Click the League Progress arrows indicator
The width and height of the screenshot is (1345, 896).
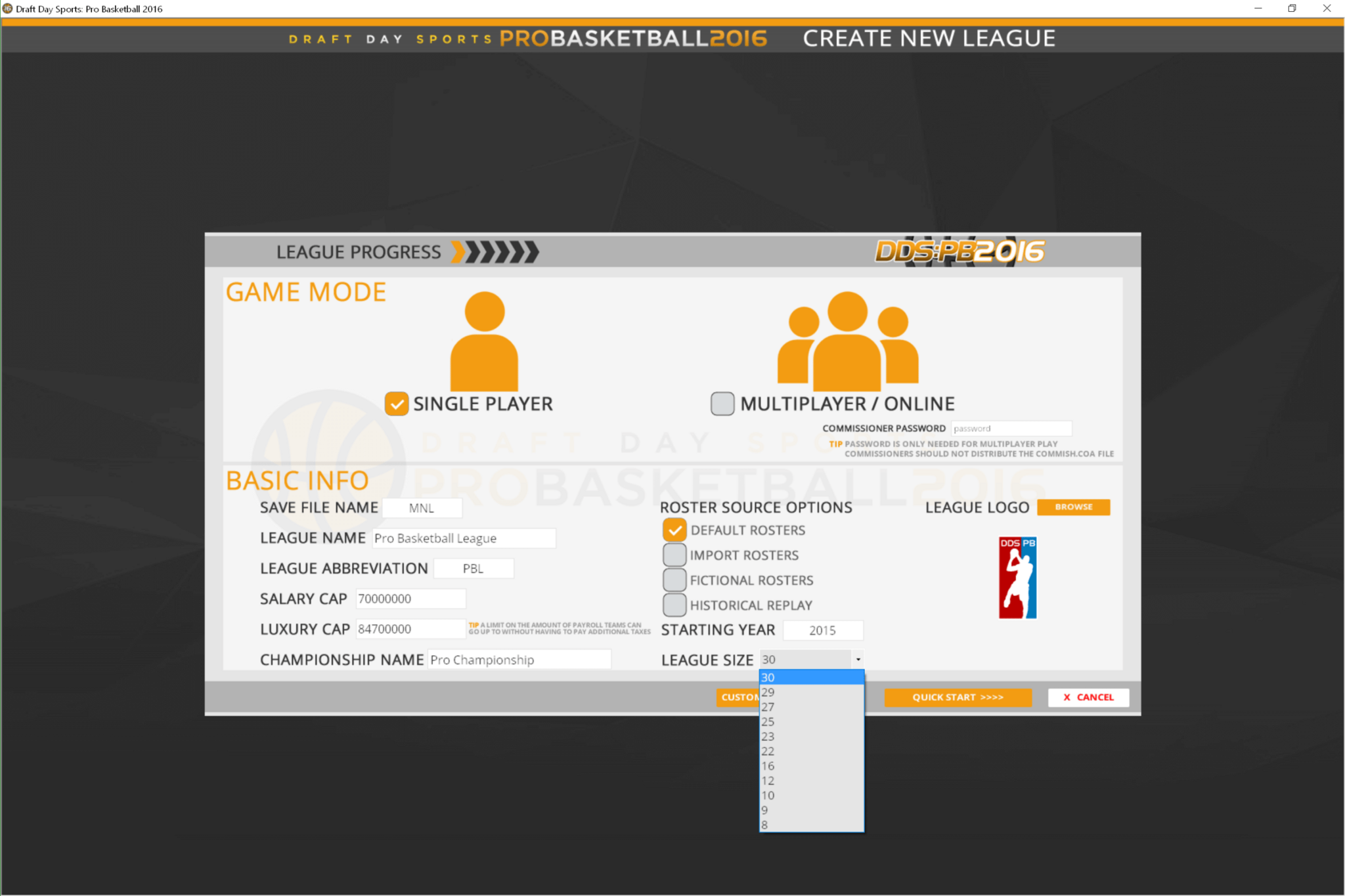point(495,252)
